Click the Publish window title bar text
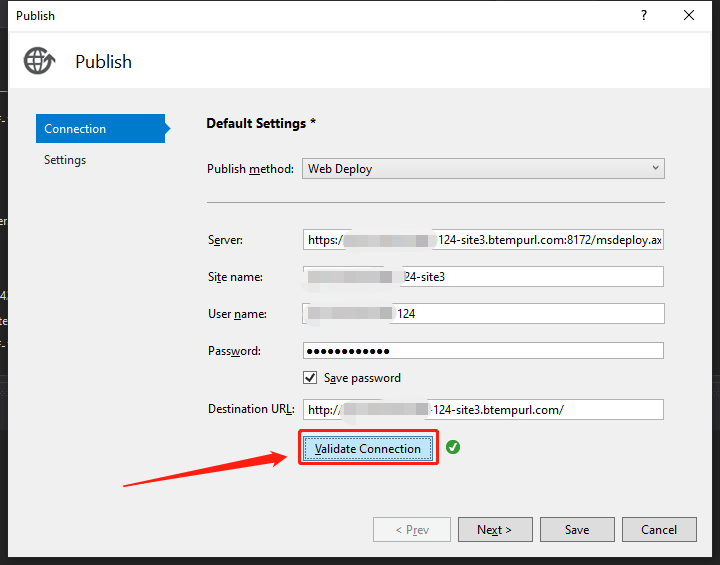 [36, 16]
